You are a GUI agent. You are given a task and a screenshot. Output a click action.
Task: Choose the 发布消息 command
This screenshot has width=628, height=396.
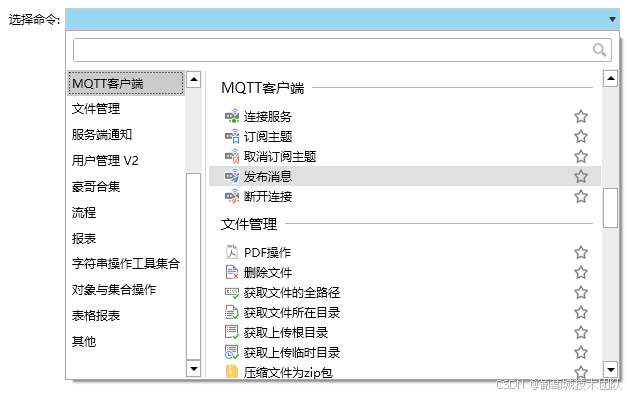[x=405, y=177]
